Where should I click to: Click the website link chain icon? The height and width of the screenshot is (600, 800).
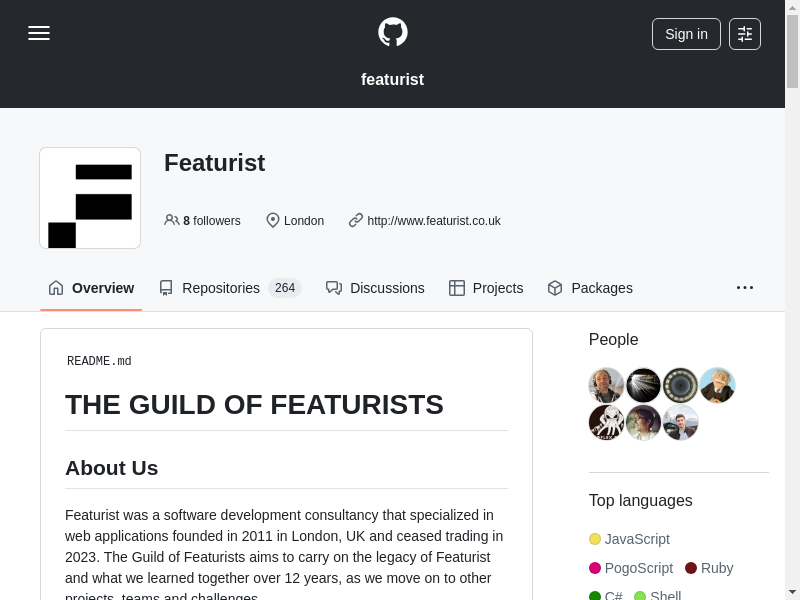click(x=356, y=220)
